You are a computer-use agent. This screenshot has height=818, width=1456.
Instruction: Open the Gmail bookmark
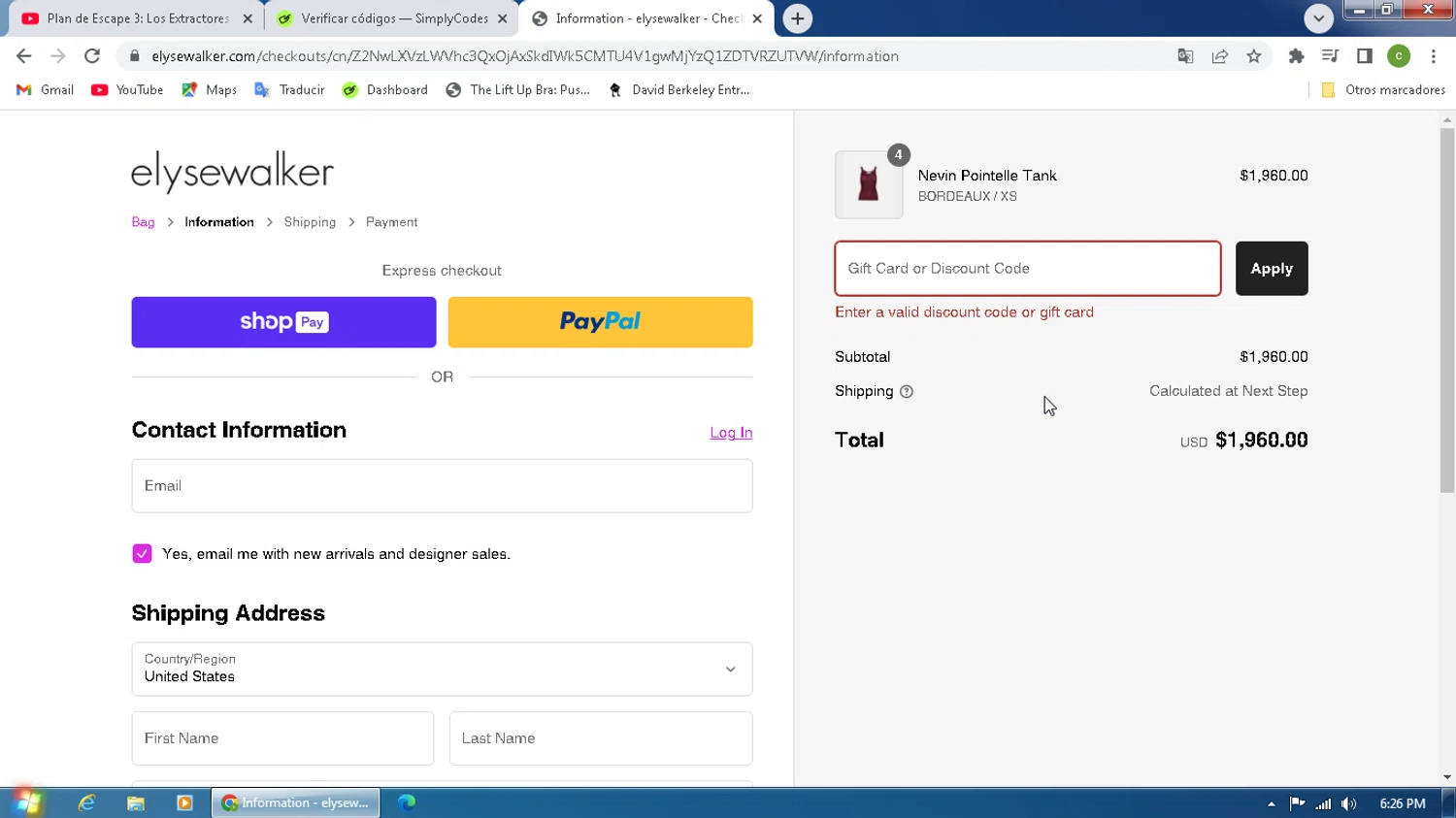point(46,89)
